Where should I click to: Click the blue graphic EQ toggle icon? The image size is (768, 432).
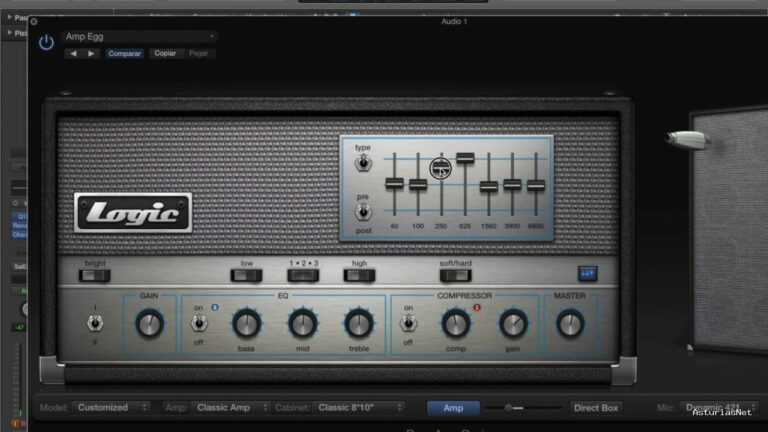coord(587,273)
